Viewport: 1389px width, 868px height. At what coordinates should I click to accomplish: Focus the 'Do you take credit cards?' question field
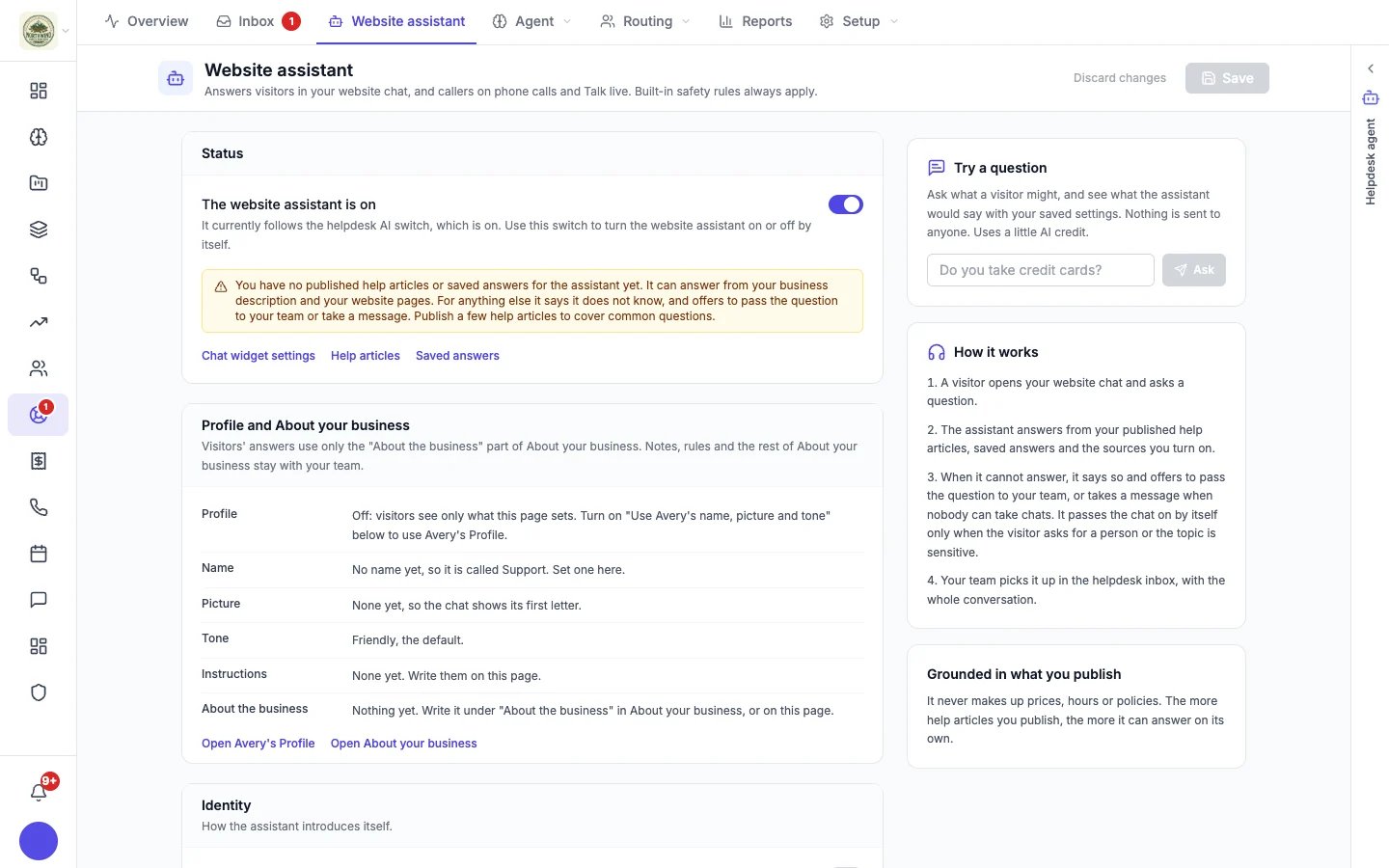coord(1041,270)
